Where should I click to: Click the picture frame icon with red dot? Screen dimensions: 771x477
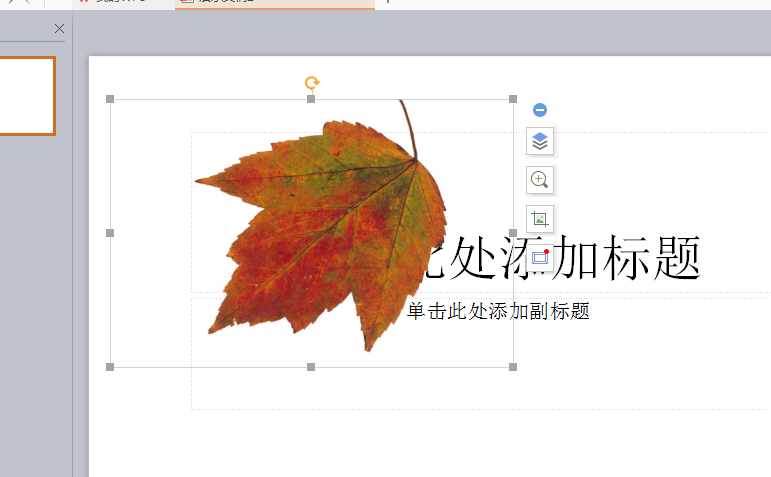point(540,257)
